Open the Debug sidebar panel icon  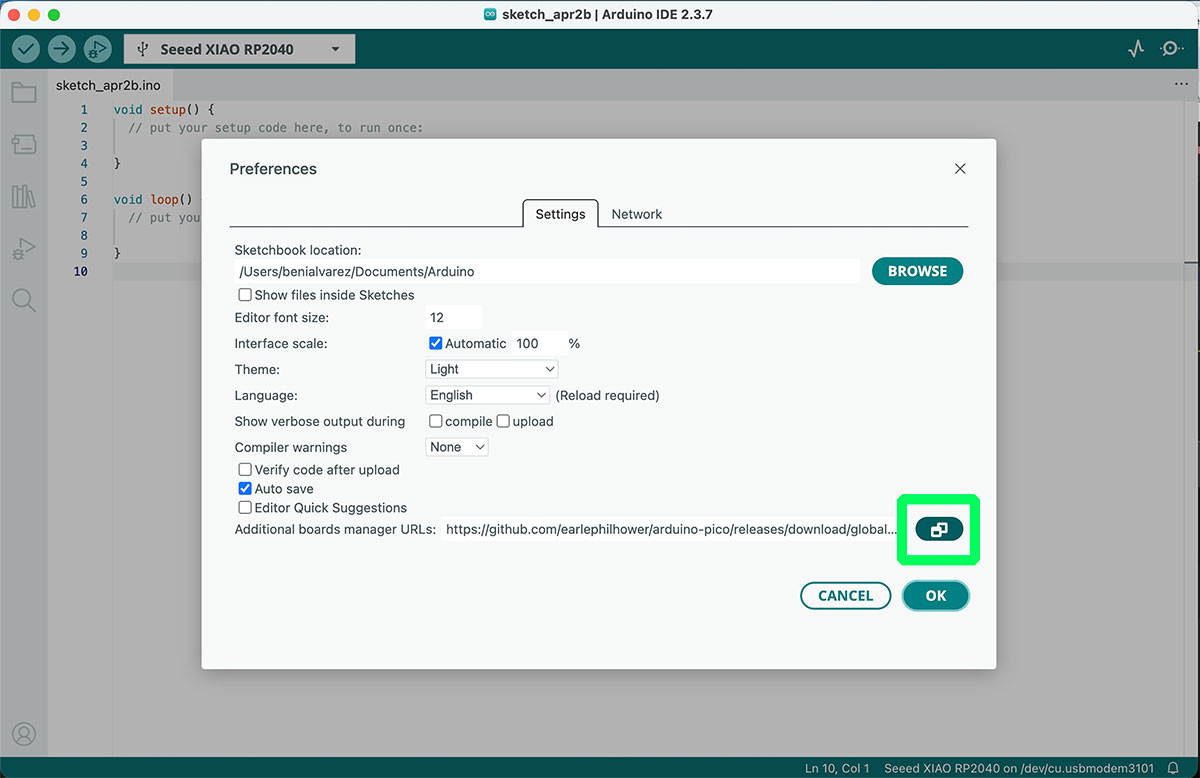point(24,249)
